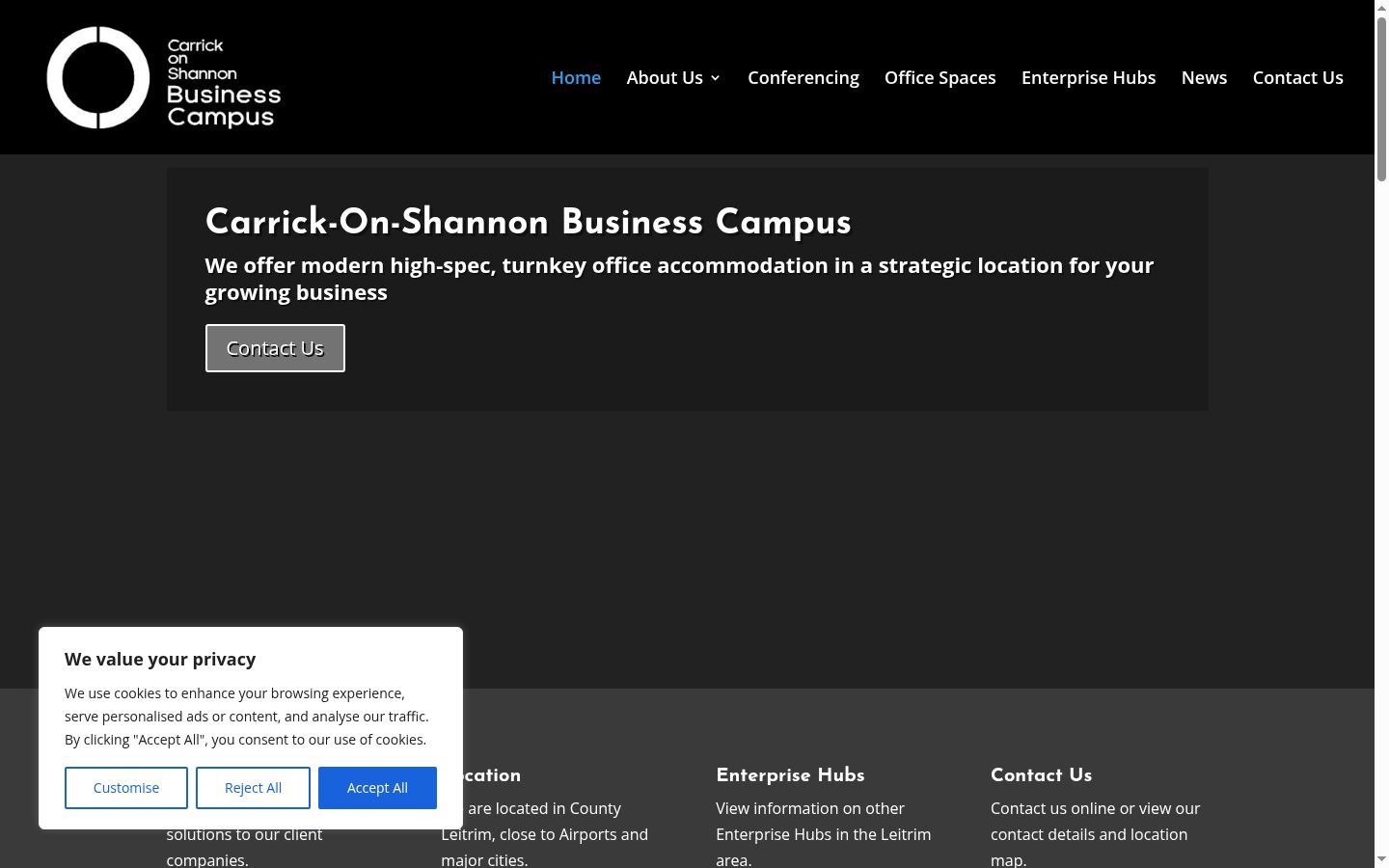Open Office Spaces in the navigation
Viewport: 1389px width, 868px height.
click(940, 77)
